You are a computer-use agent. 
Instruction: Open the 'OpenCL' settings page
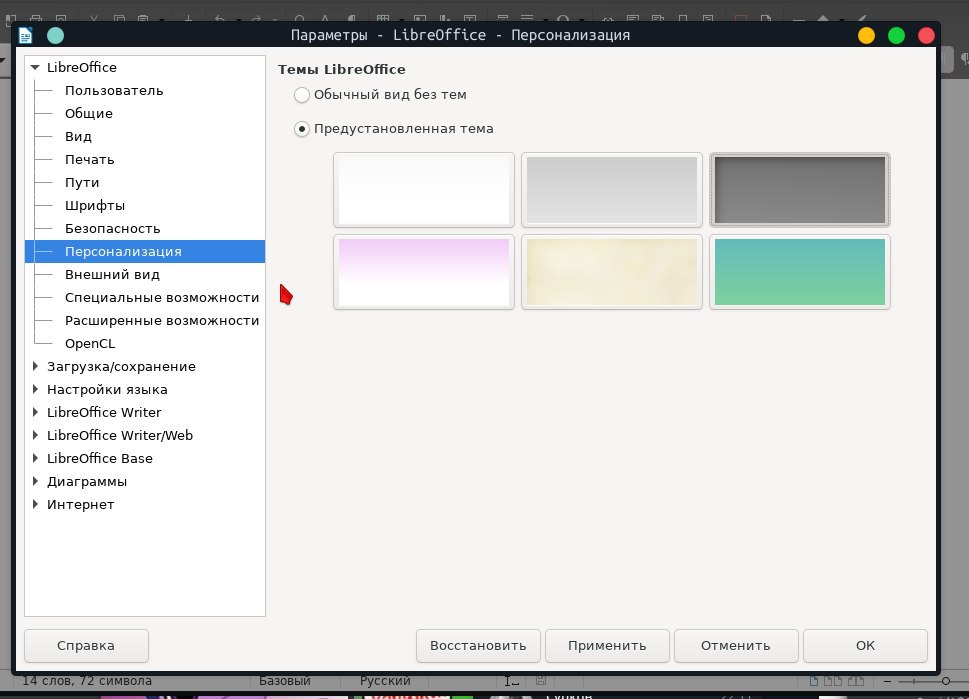[90, 344]
